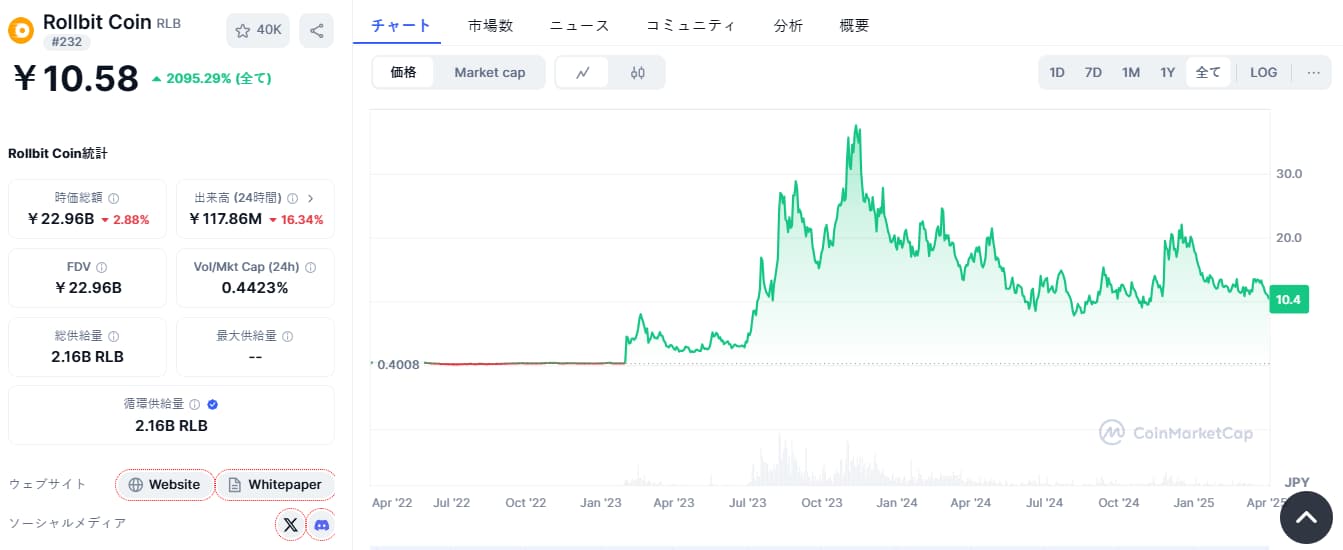Set chart range to 1M
Image resolution: width=1343 pixels, height=550 pixels.
point(1131,72)
